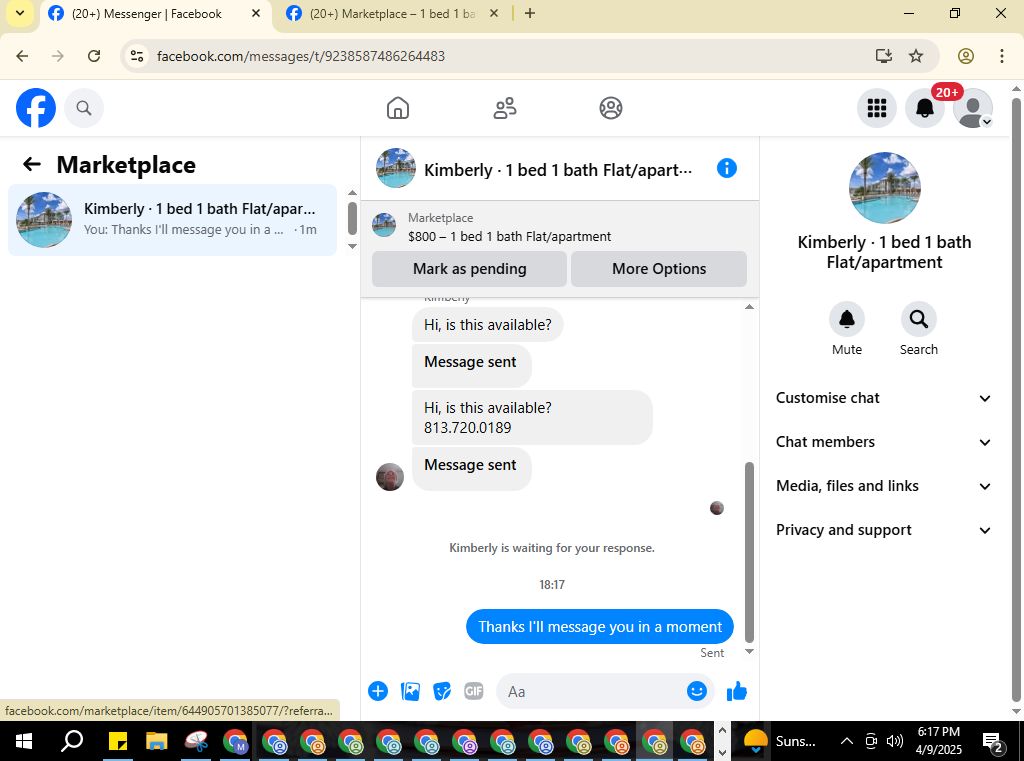Expand the Chat members section
Viewport: 1024px width, 761px height.
point(884,442)
